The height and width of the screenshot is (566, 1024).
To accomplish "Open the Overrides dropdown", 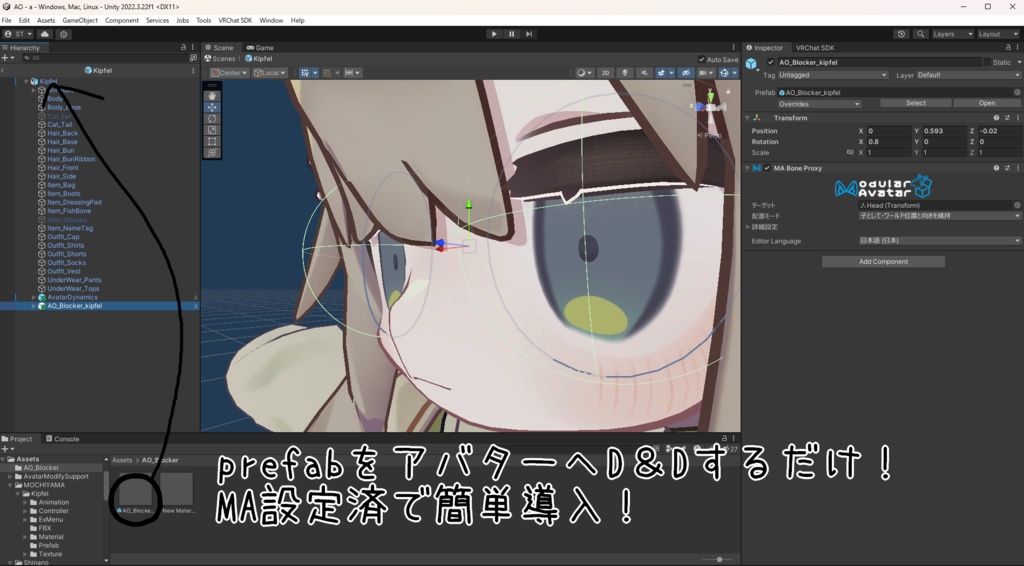I will tap(819, 103).
